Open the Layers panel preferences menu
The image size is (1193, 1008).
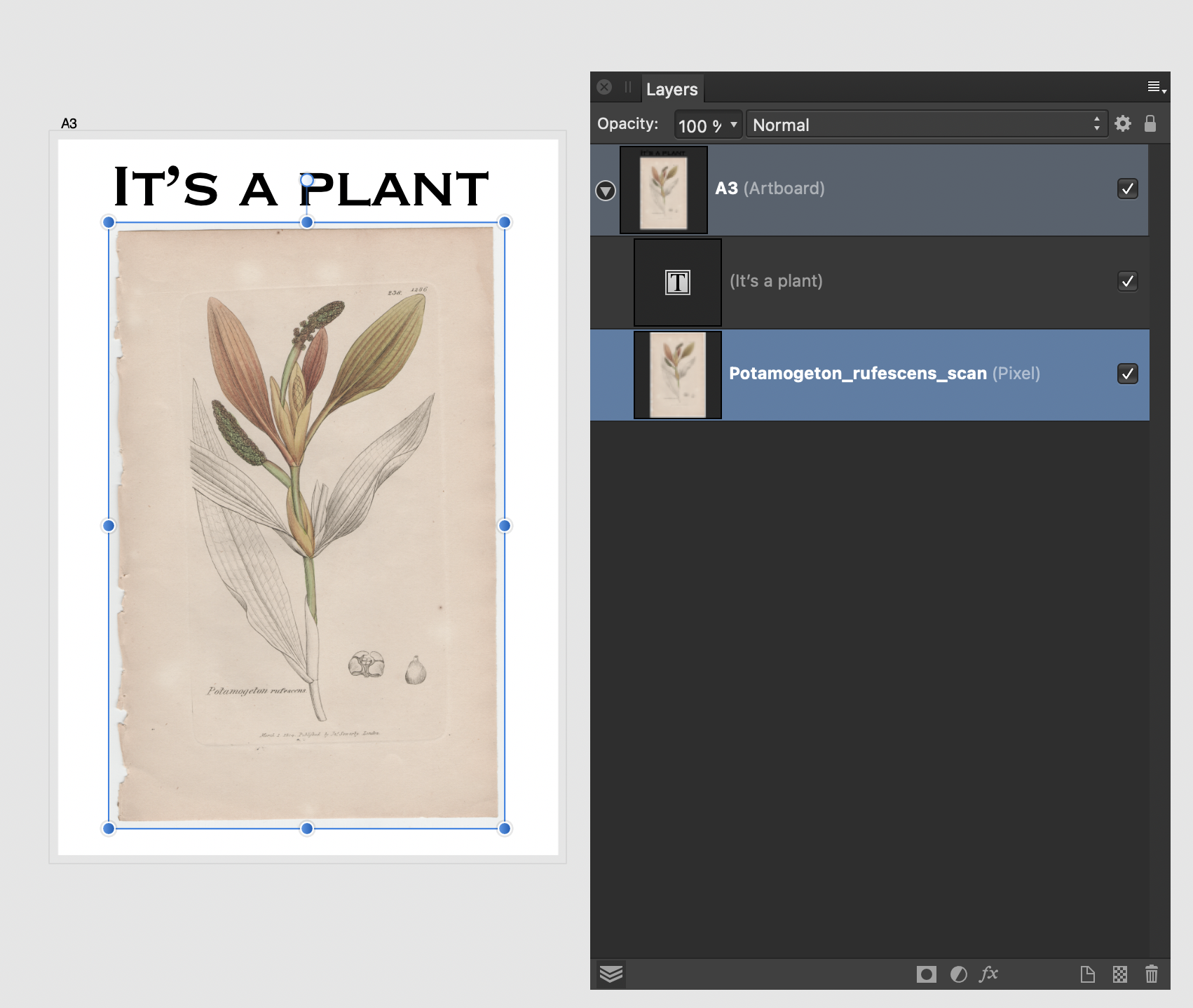click(x=1156, y=88)
